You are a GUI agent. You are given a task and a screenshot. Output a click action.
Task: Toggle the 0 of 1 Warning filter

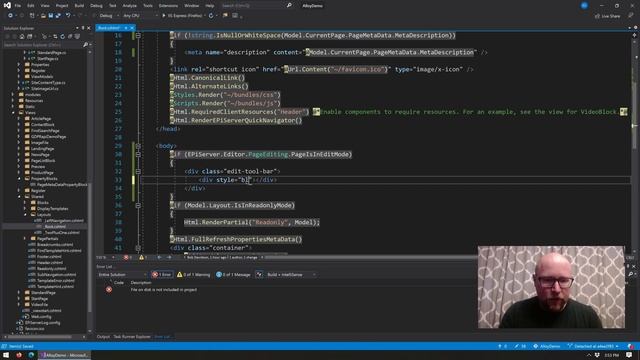tap(193, 275)
